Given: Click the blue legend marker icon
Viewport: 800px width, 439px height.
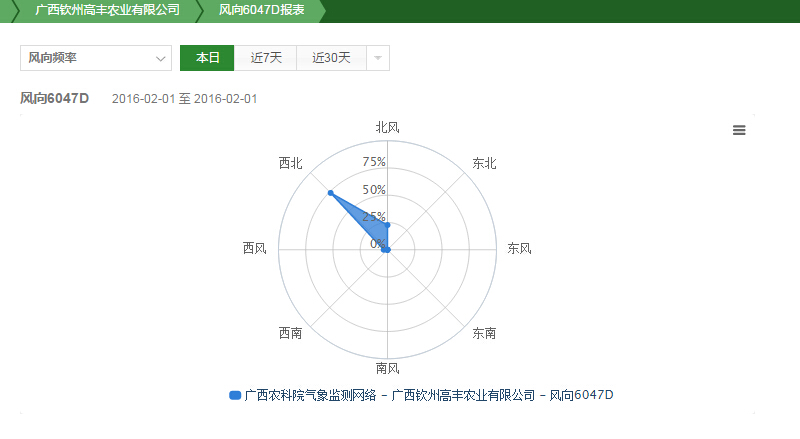Looking at the screenshot, I should pos(235,395).
